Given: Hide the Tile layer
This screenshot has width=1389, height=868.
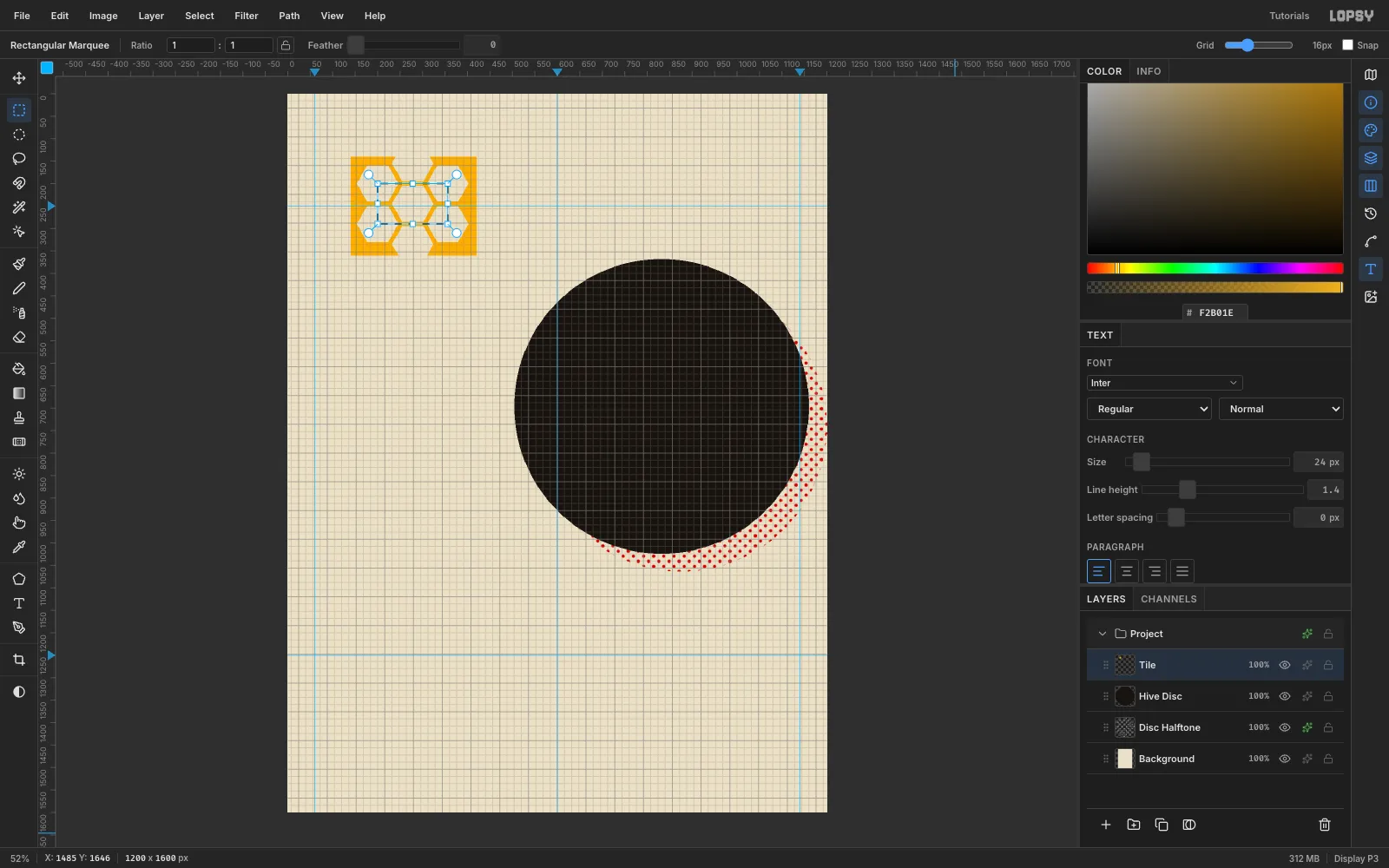Looking at the screenshot, I should pos(1285,665).
